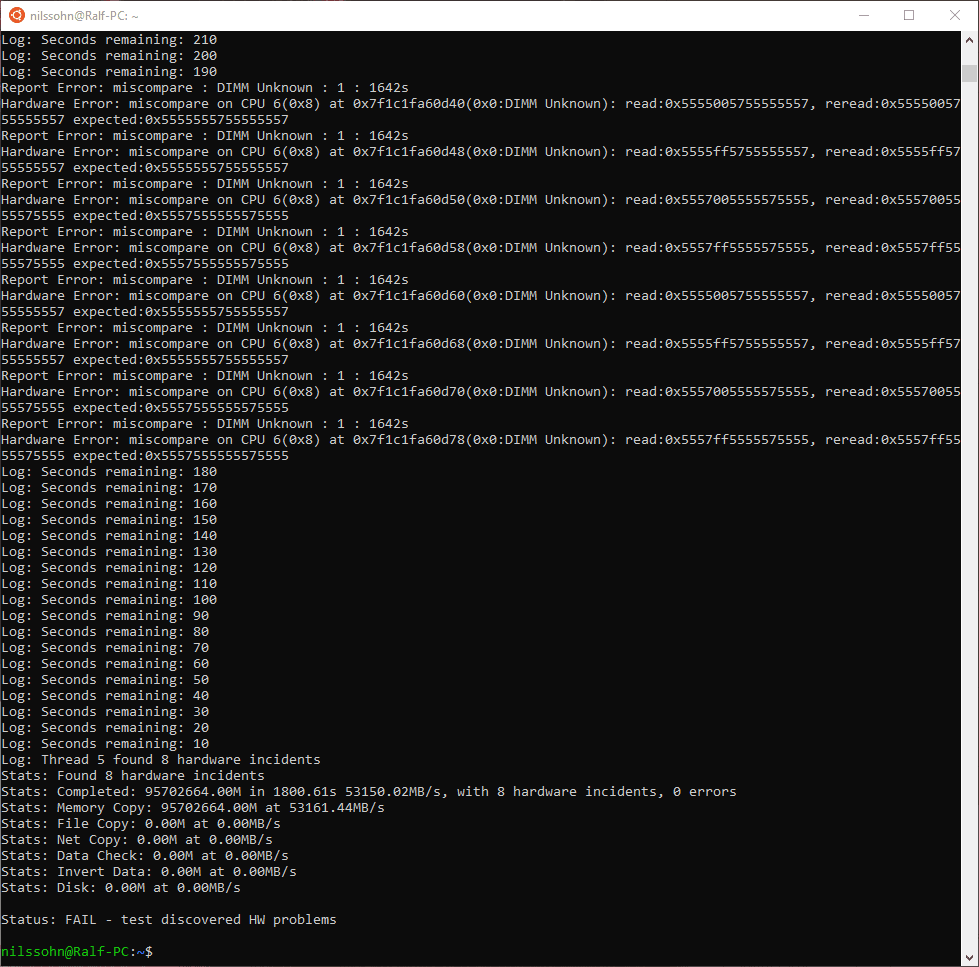Click the line 'Log: Seconds remaining: 70'
Viewport: 979px width, 967px height.
[105, 648]
